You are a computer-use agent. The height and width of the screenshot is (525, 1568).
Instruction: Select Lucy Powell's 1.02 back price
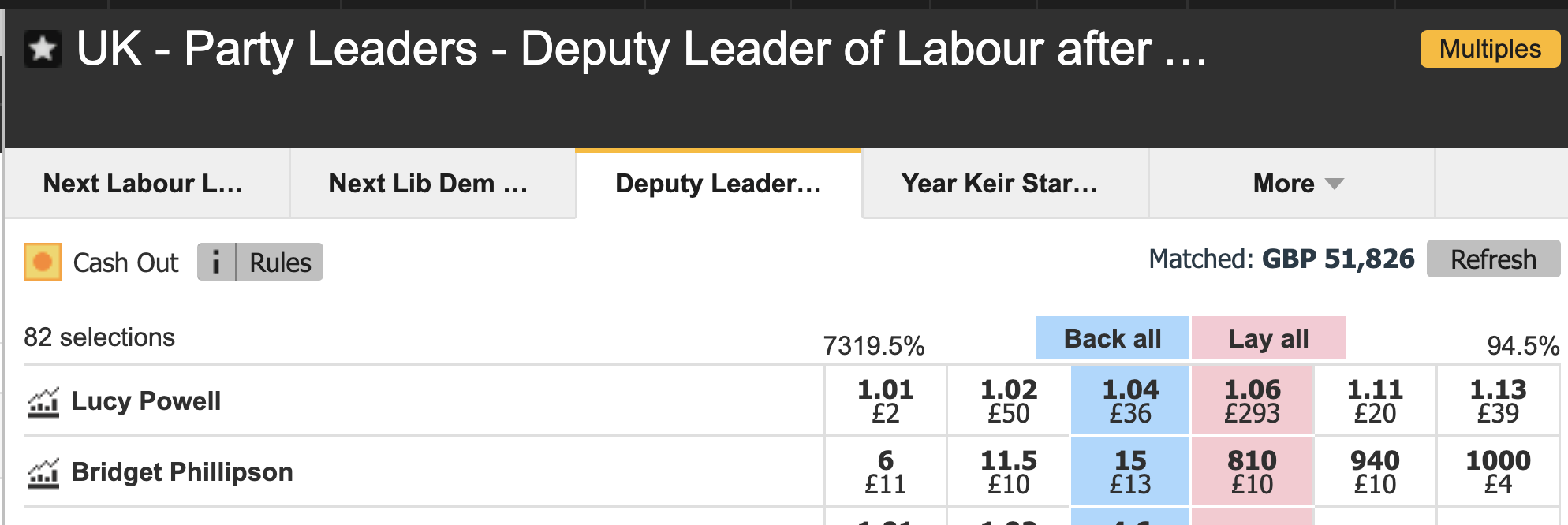[x=1008, y=400]
